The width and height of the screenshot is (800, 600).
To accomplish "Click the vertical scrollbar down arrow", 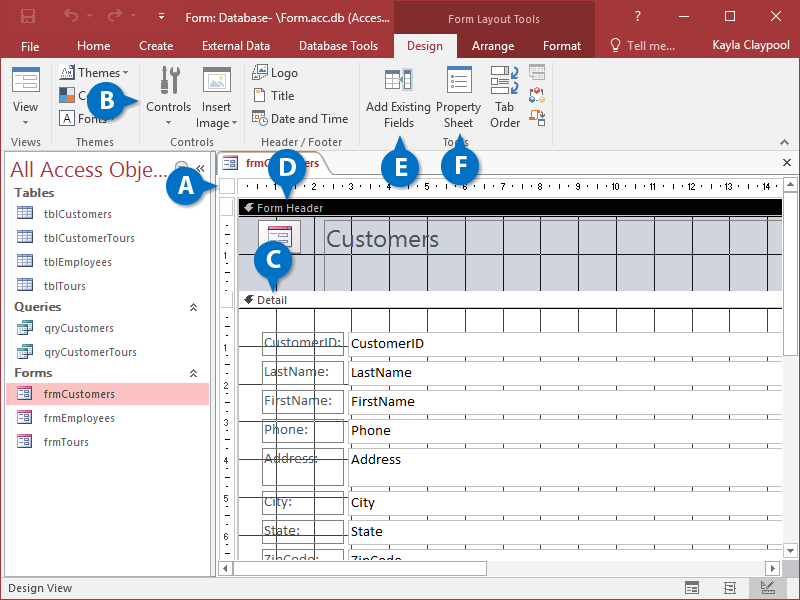I will point(790,549).
